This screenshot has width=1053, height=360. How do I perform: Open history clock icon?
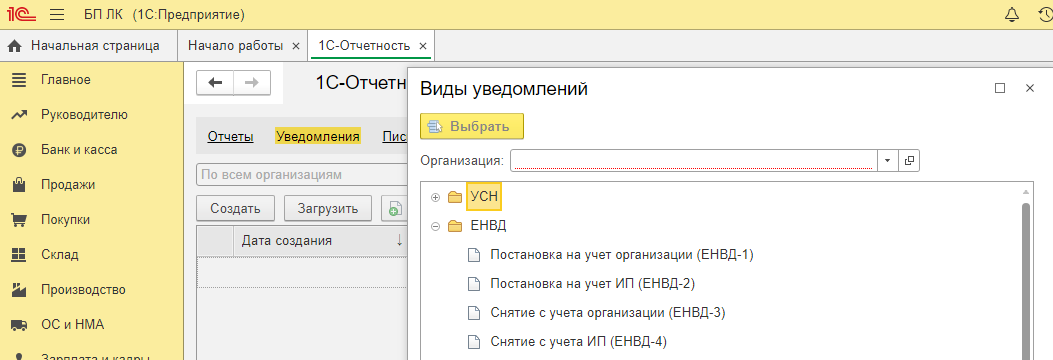click(x=1046, y=14)
